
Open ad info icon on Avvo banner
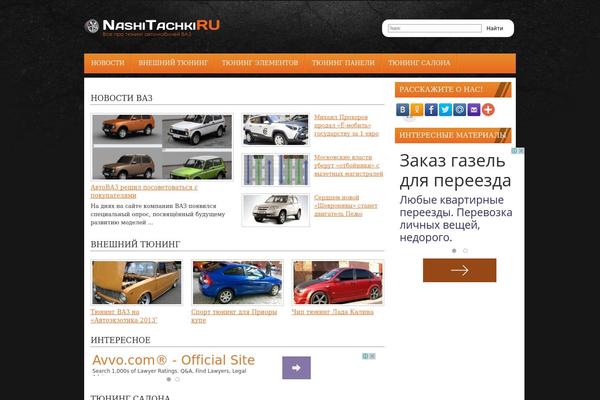pos(365,356)
